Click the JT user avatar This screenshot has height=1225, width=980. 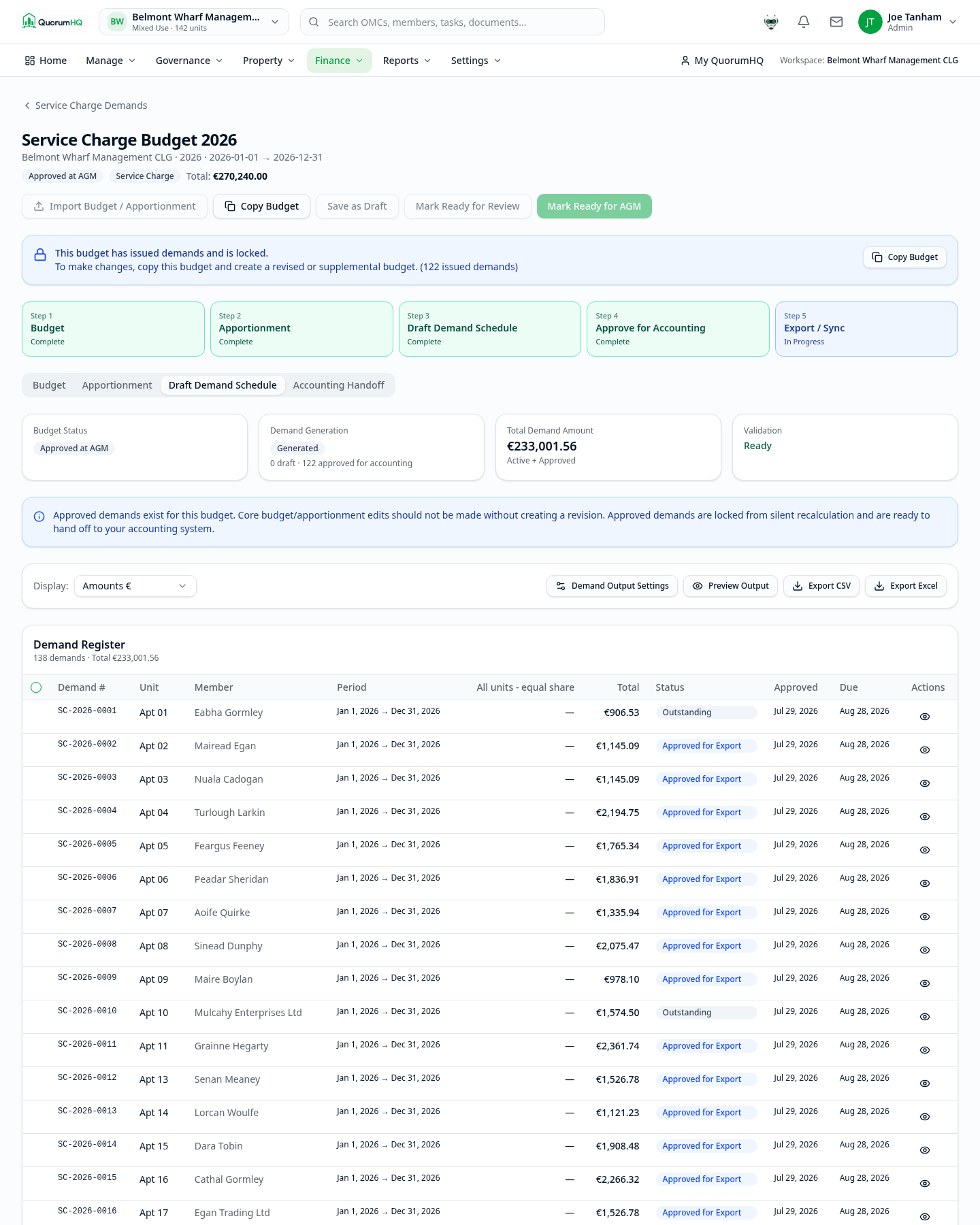coord(870,22)
